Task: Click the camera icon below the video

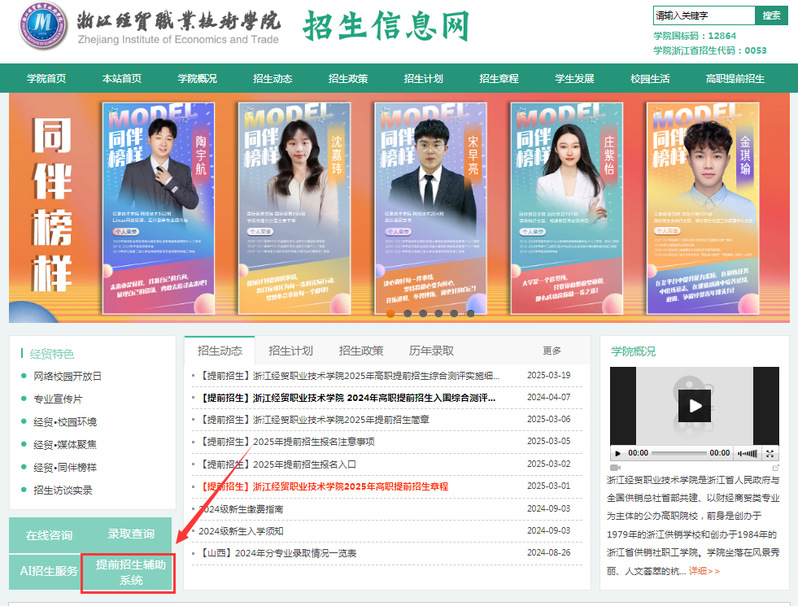Action: coord(615,467)
